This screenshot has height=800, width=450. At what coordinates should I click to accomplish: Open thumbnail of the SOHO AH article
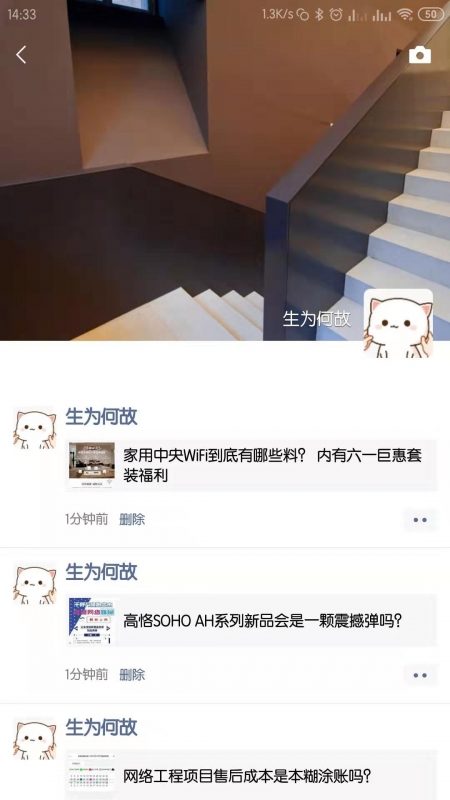92,621
